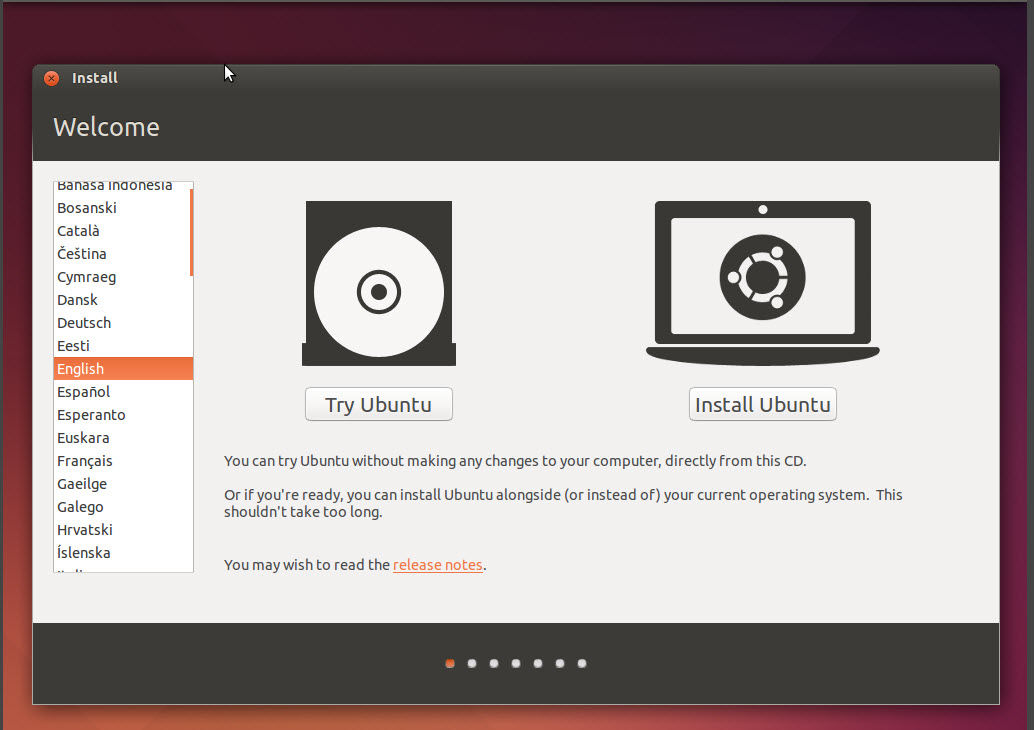Select Español language
This screenshot has height=730, width=1034.
(x=123, y=392)
